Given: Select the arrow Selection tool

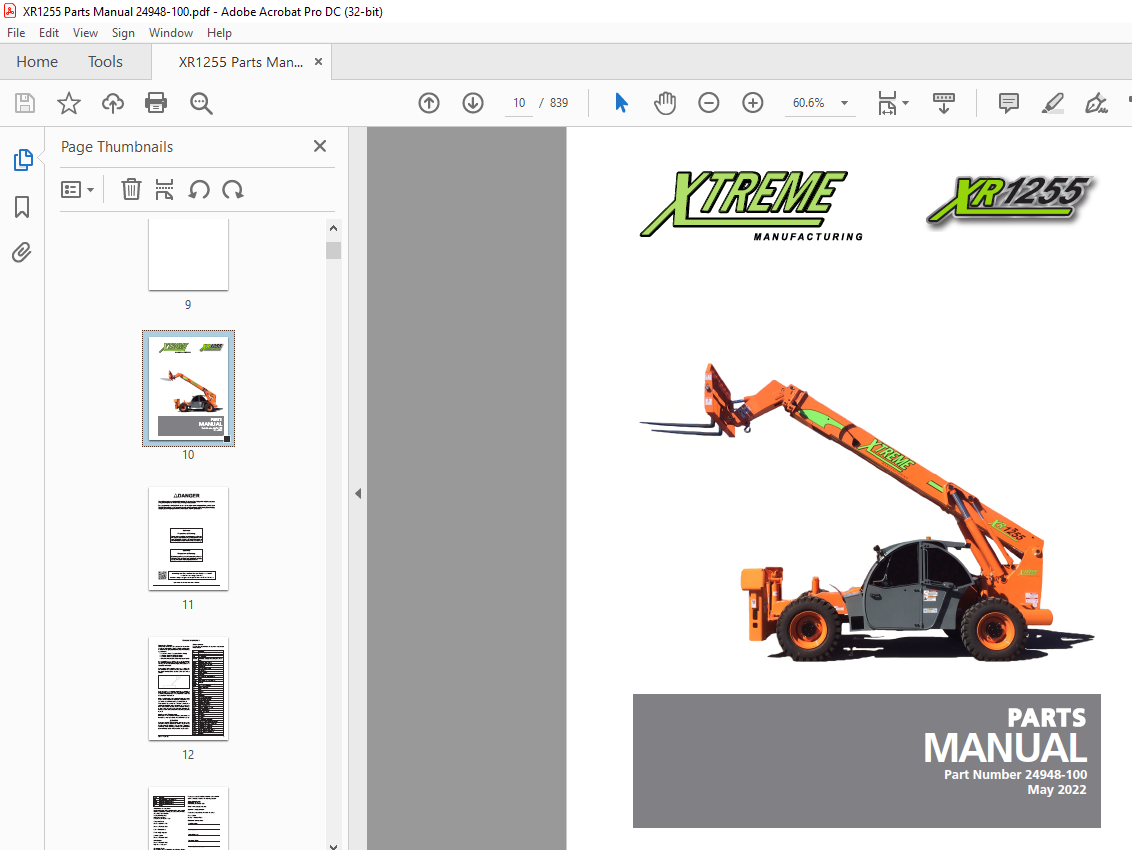Looking at the screenshot, I should 621,103.
